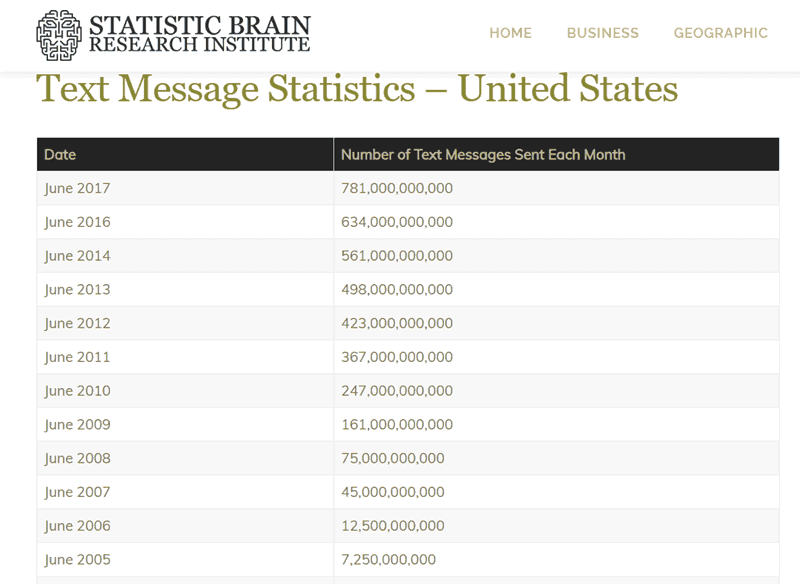Open the BUSINESS menu item
The height and width of the screenshot is (584, 800).
pyautogui.click(x=603, y=33)
